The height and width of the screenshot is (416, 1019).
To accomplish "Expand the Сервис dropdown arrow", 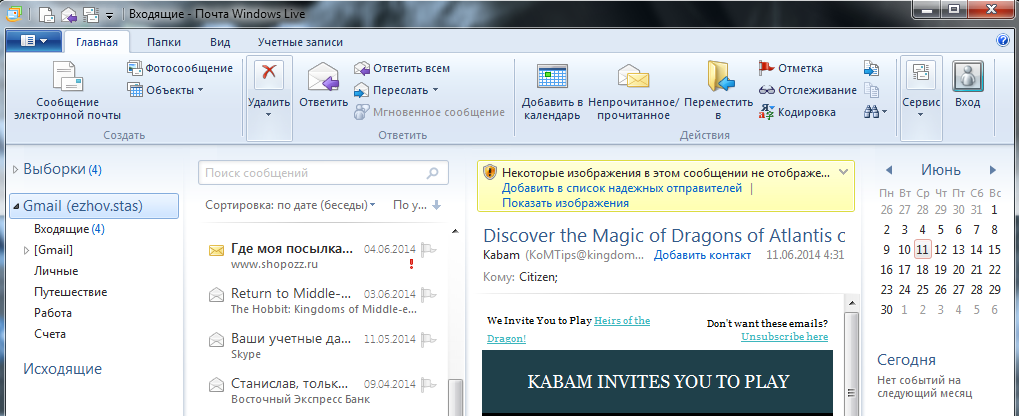I will point(921,115).
